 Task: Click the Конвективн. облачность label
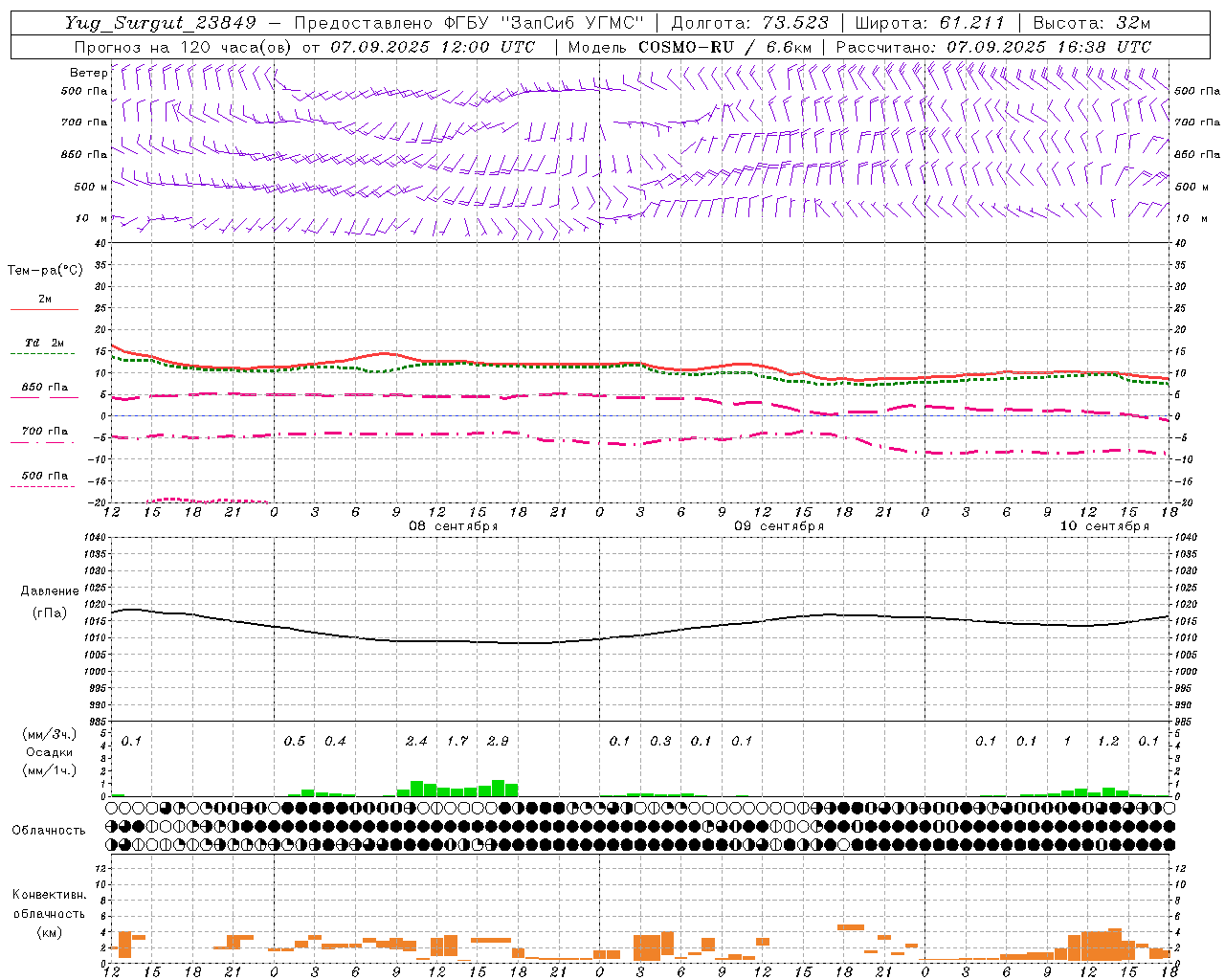click(49, 904)
